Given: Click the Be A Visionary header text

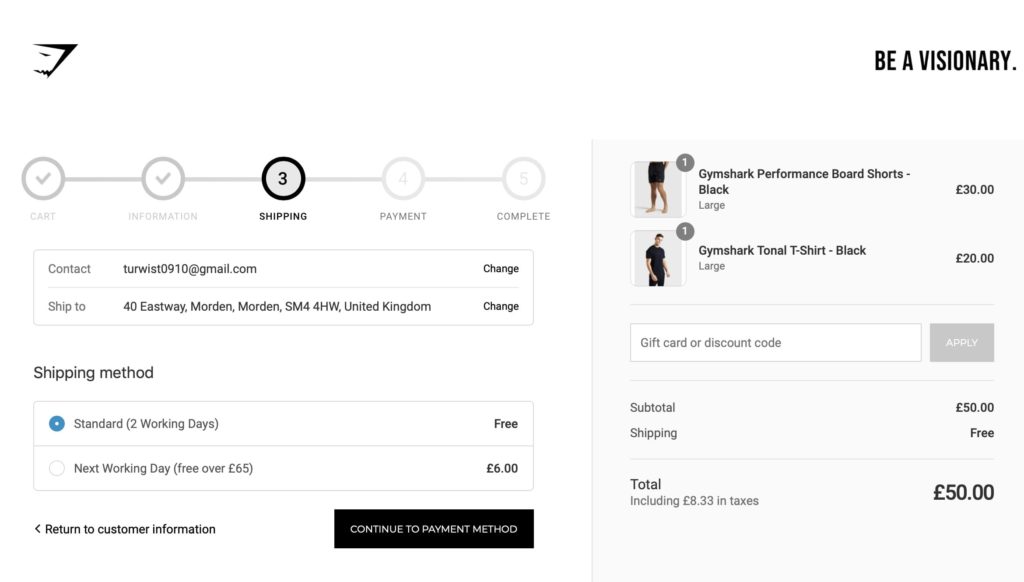Looking at the screenshot, I should (x=944, y=61).
